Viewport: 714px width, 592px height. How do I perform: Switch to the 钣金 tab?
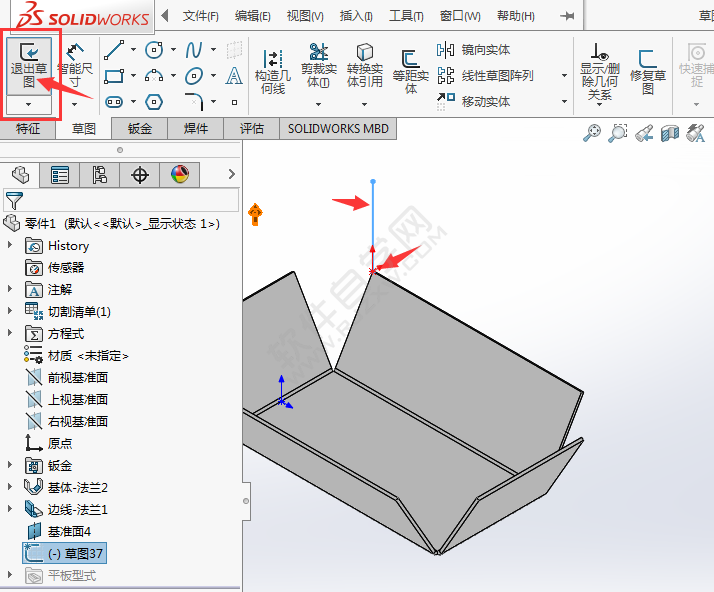pyautogui.click(x=139, y=128)
